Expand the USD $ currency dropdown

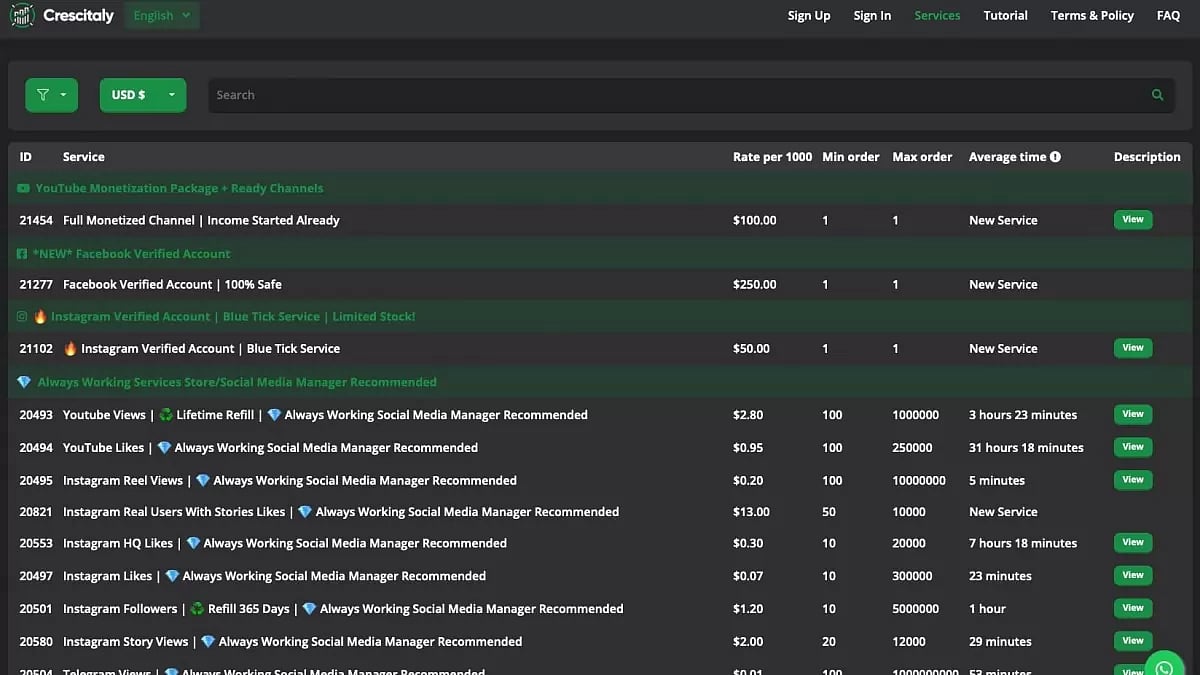pyautogui.click(x=142, y=95)
